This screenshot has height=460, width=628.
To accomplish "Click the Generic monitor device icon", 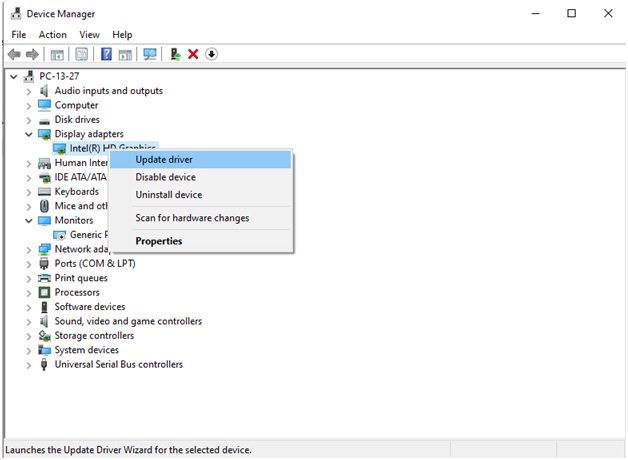I will (59, 235).
